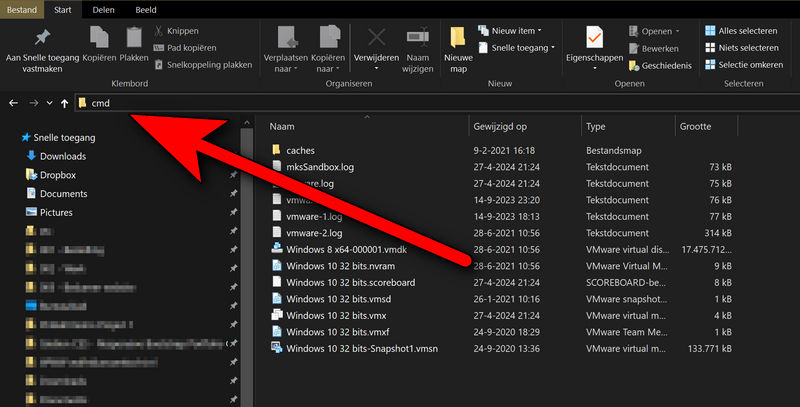
Task: Open the Bestand tab
Action: [x=22, y=10]
